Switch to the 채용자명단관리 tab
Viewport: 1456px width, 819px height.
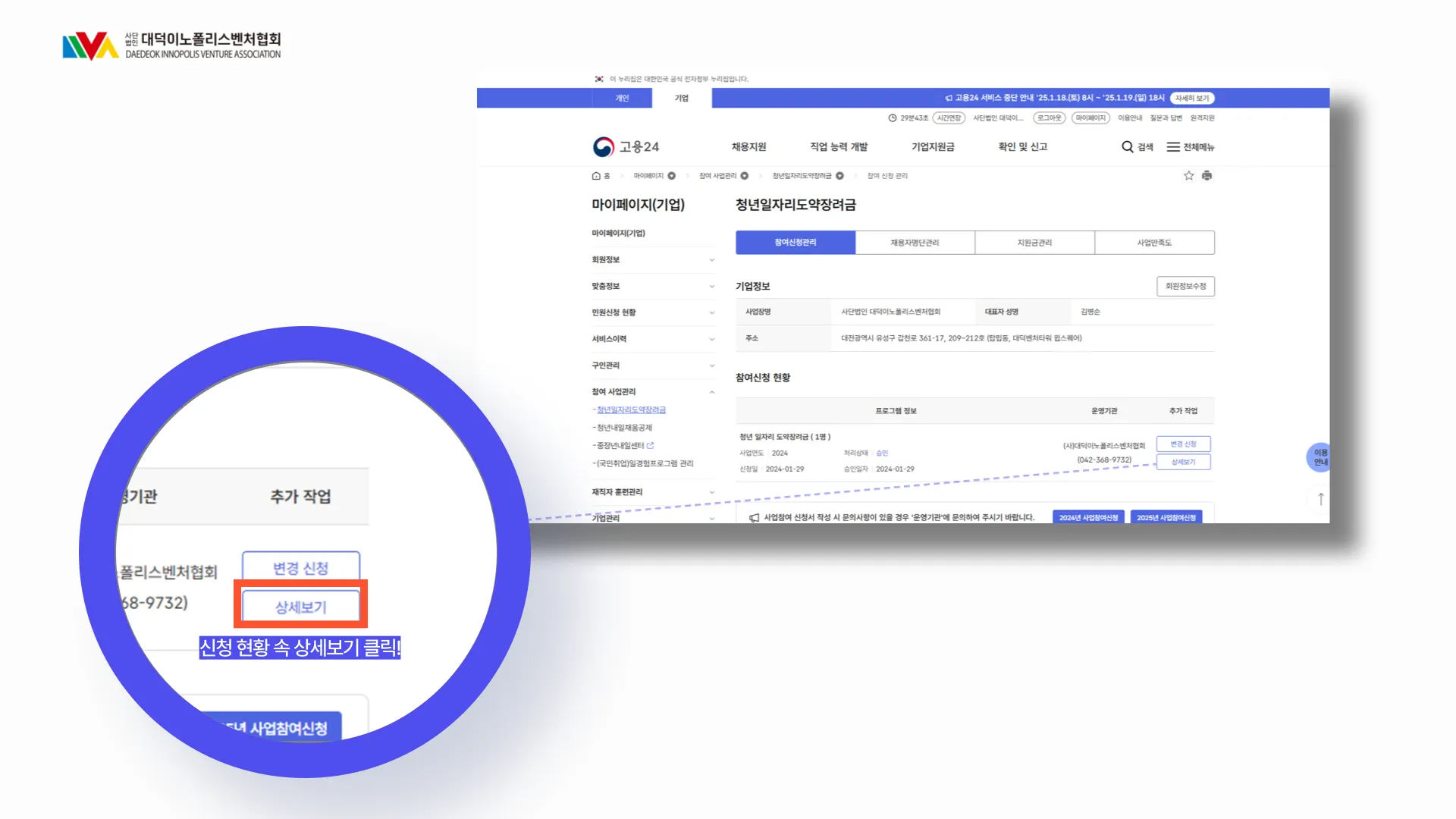coord(915,243)
